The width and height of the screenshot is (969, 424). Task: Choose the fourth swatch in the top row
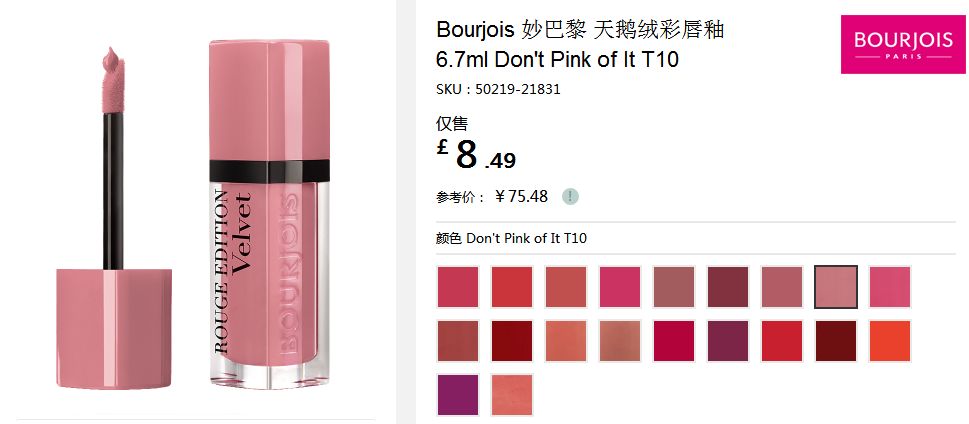tap(620, 287)
